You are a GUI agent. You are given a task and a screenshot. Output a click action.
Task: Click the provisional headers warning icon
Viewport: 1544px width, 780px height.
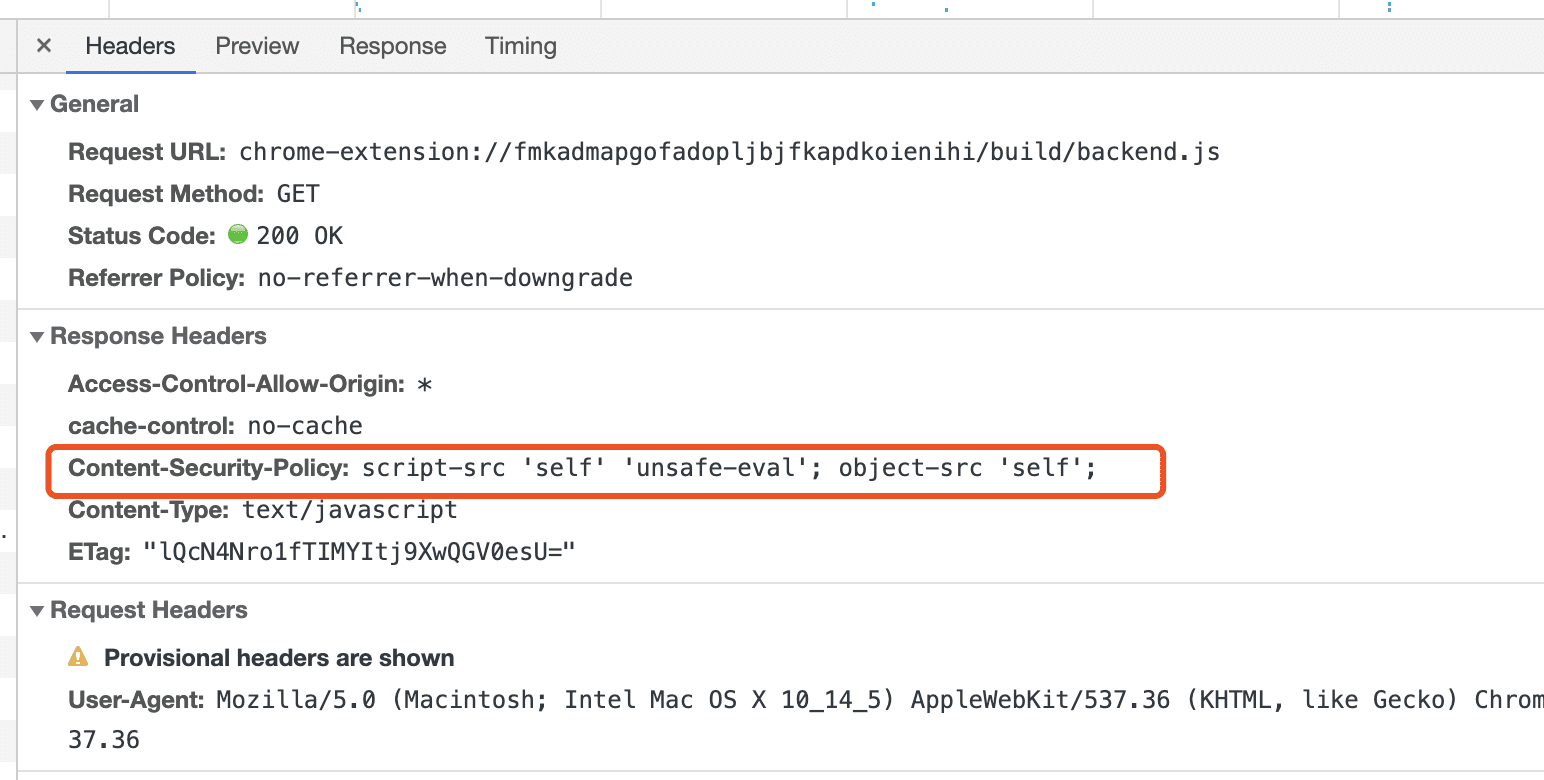coord(78,658)
